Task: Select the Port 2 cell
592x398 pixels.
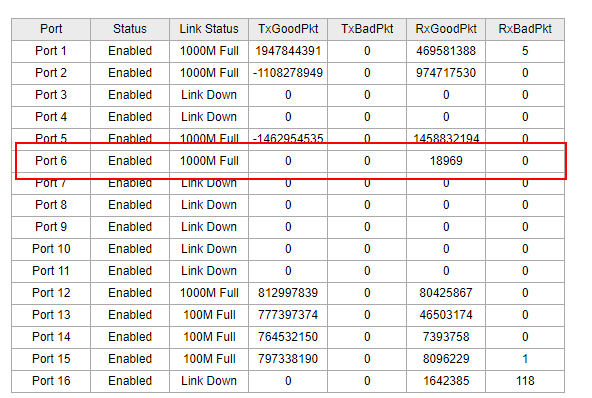Action: pyautogui.click(x=51, y=73)
